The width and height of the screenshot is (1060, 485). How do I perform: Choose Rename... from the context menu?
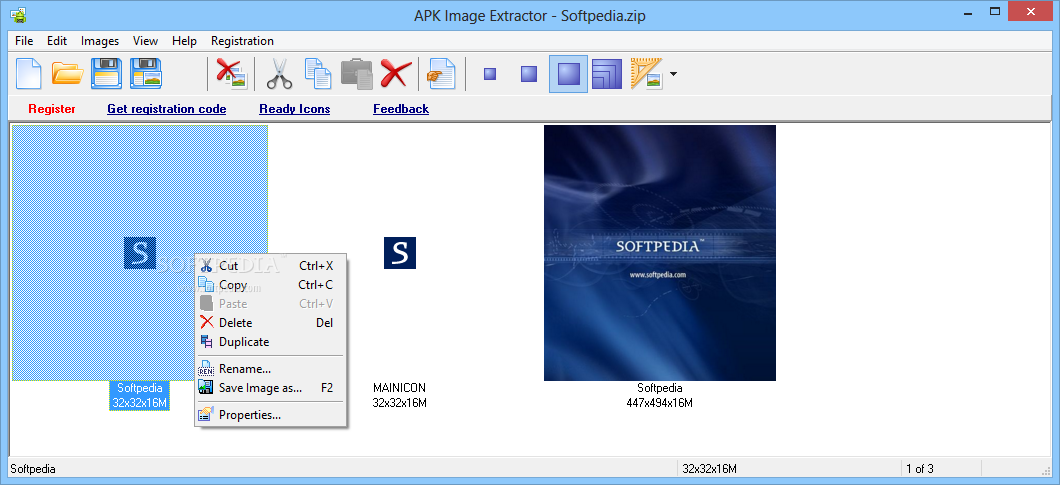(270, 369)
